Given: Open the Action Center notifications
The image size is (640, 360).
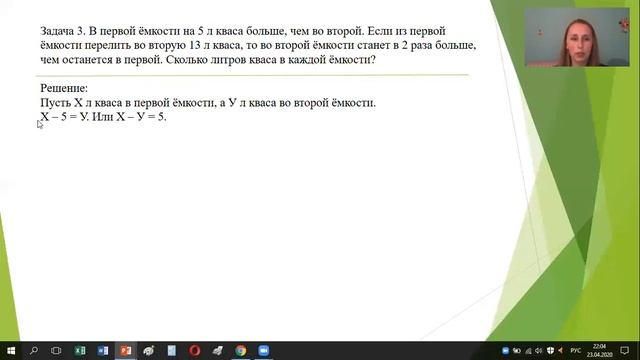Looking at the screenshot, I should (x=624, y=351).
